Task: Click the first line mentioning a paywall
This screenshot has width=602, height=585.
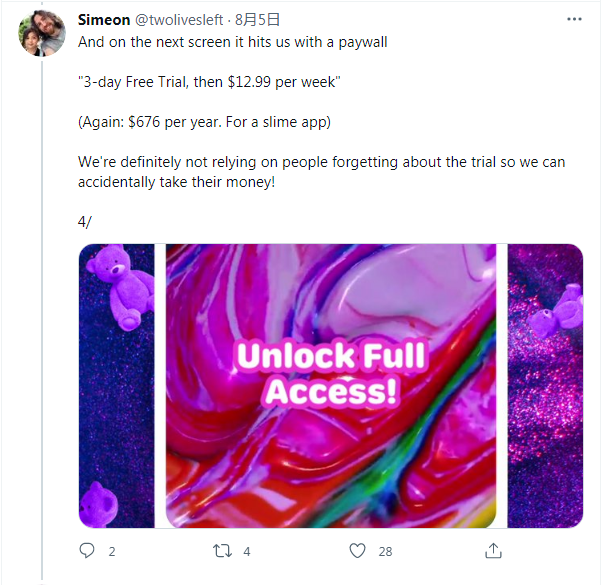Action: (x=232, y=44)
